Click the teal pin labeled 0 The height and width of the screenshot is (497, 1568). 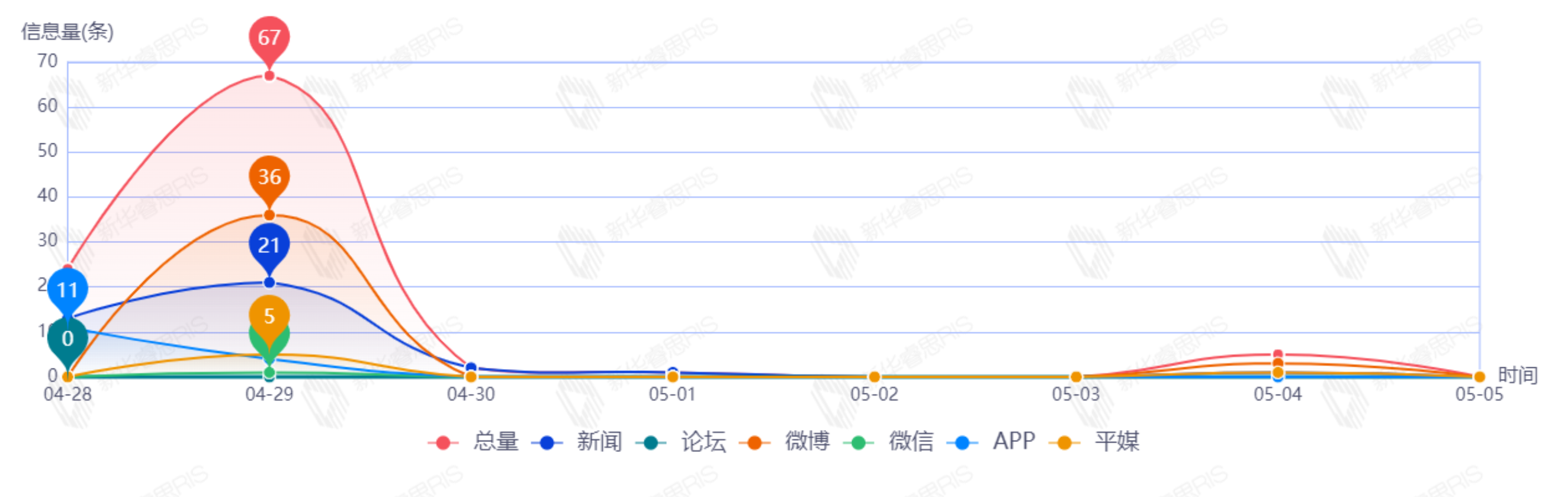68,338
